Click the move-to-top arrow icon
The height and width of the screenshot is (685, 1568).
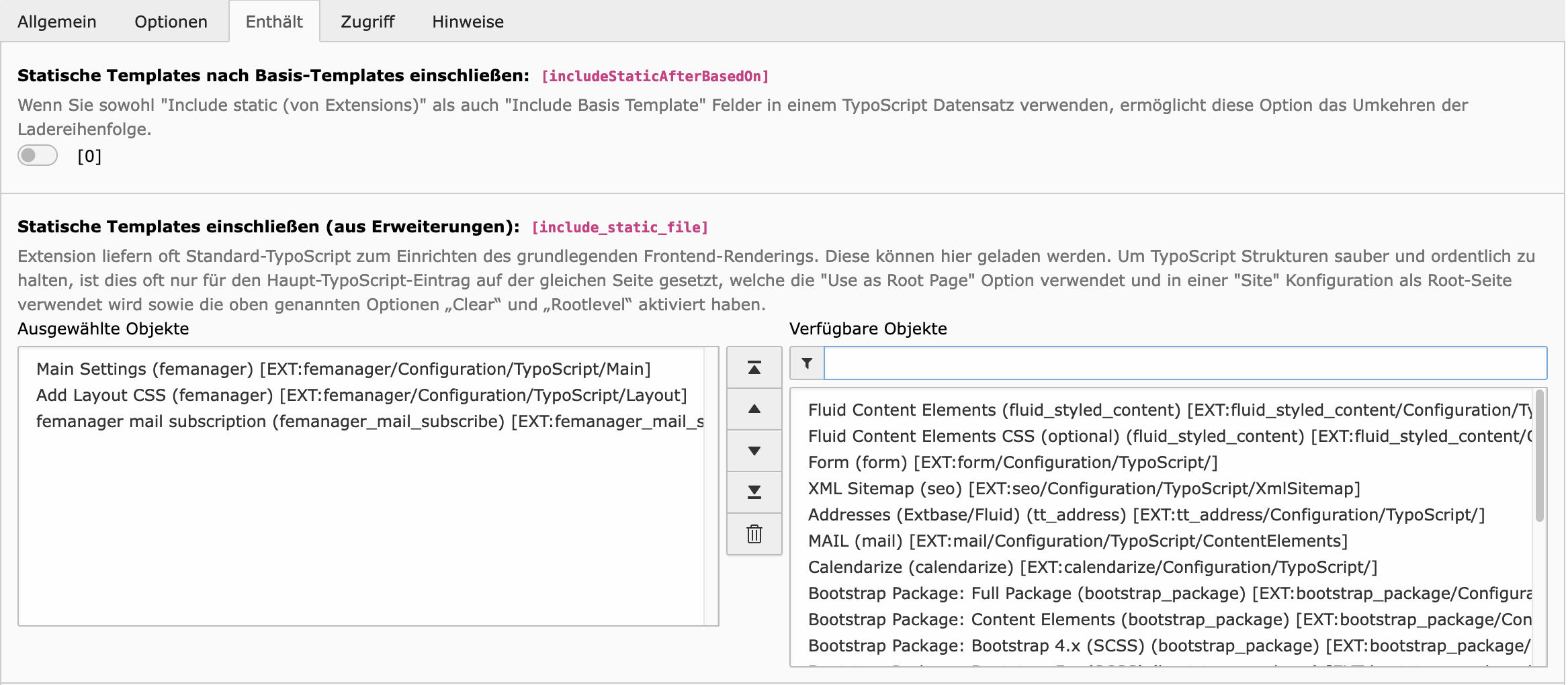coord(754,367)
